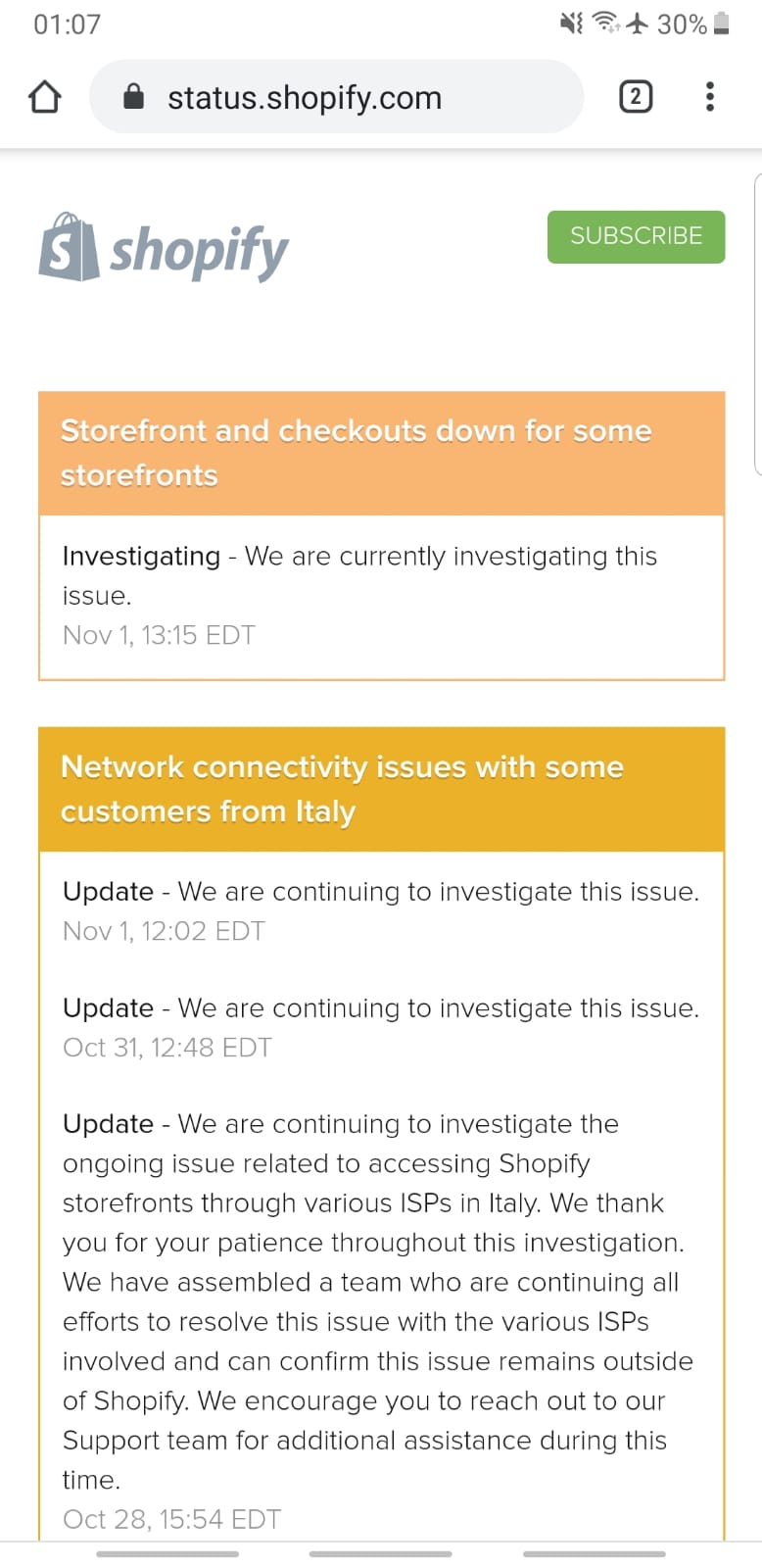Tap the Oct 28, 15:54 EDT timestamp
This screenshot has height=1568, width=762.
coord(171,1519)
